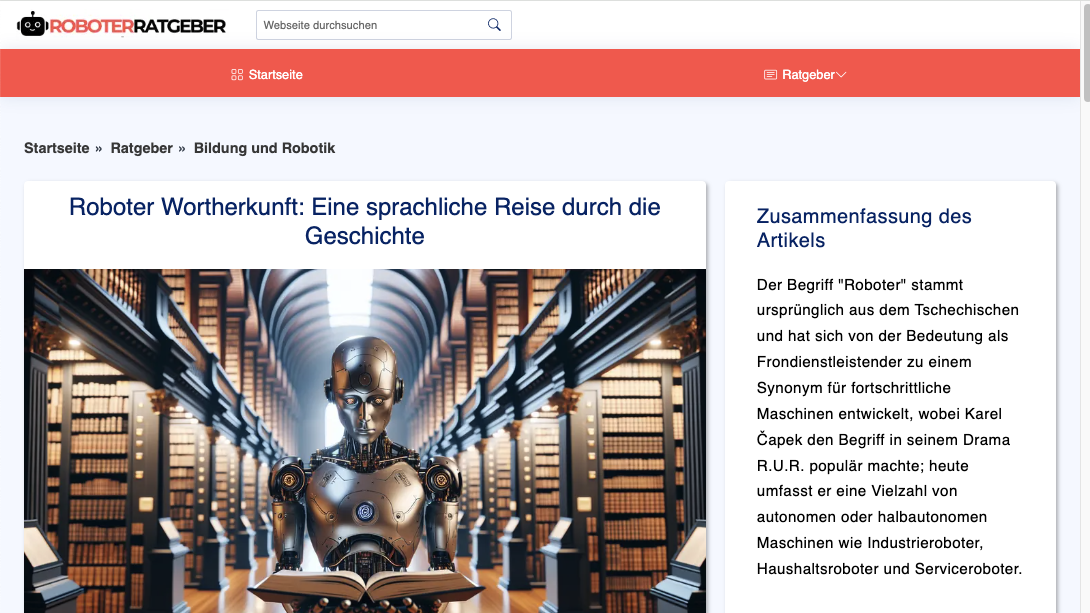1090x613 pixels.
Task: Go to Startseite via the breadcrumb
Action: pos(56,148)
